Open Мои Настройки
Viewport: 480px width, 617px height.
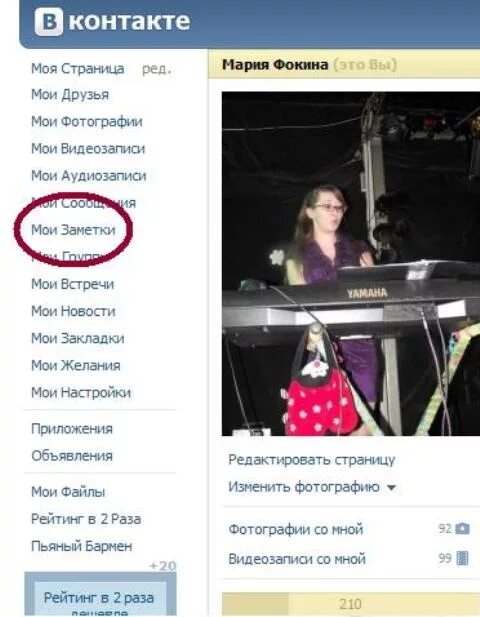pyautogui.click(x=81, y=392)
